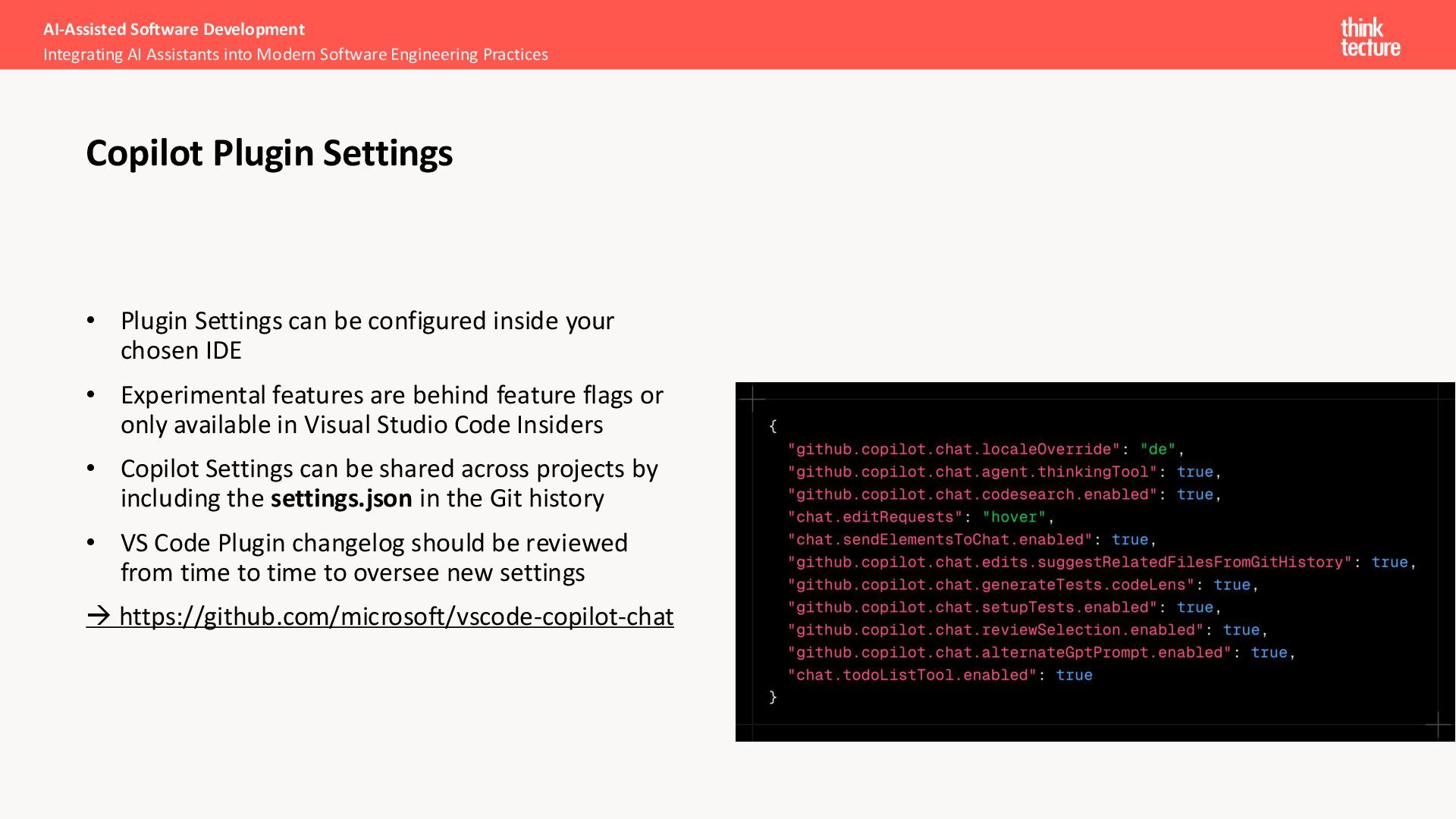This screenshot has height=819, width=1456.
Task: Click the alternateGptPrompt.enabled setting key
Action: pyautogui.click(x=1009, y=653)
